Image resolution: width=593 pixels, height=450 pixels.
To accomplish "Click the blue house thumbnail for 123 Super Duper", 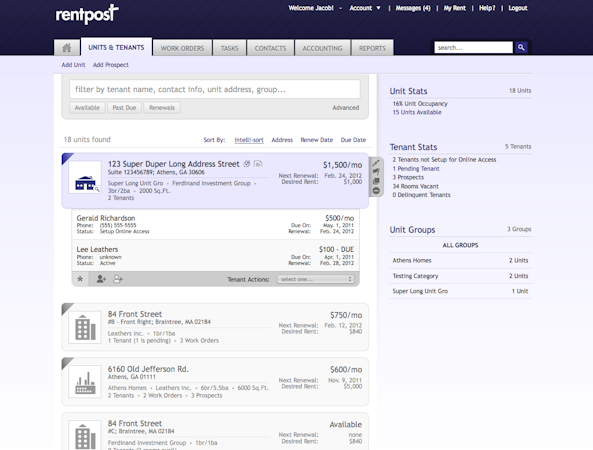I will pos(85,178).
